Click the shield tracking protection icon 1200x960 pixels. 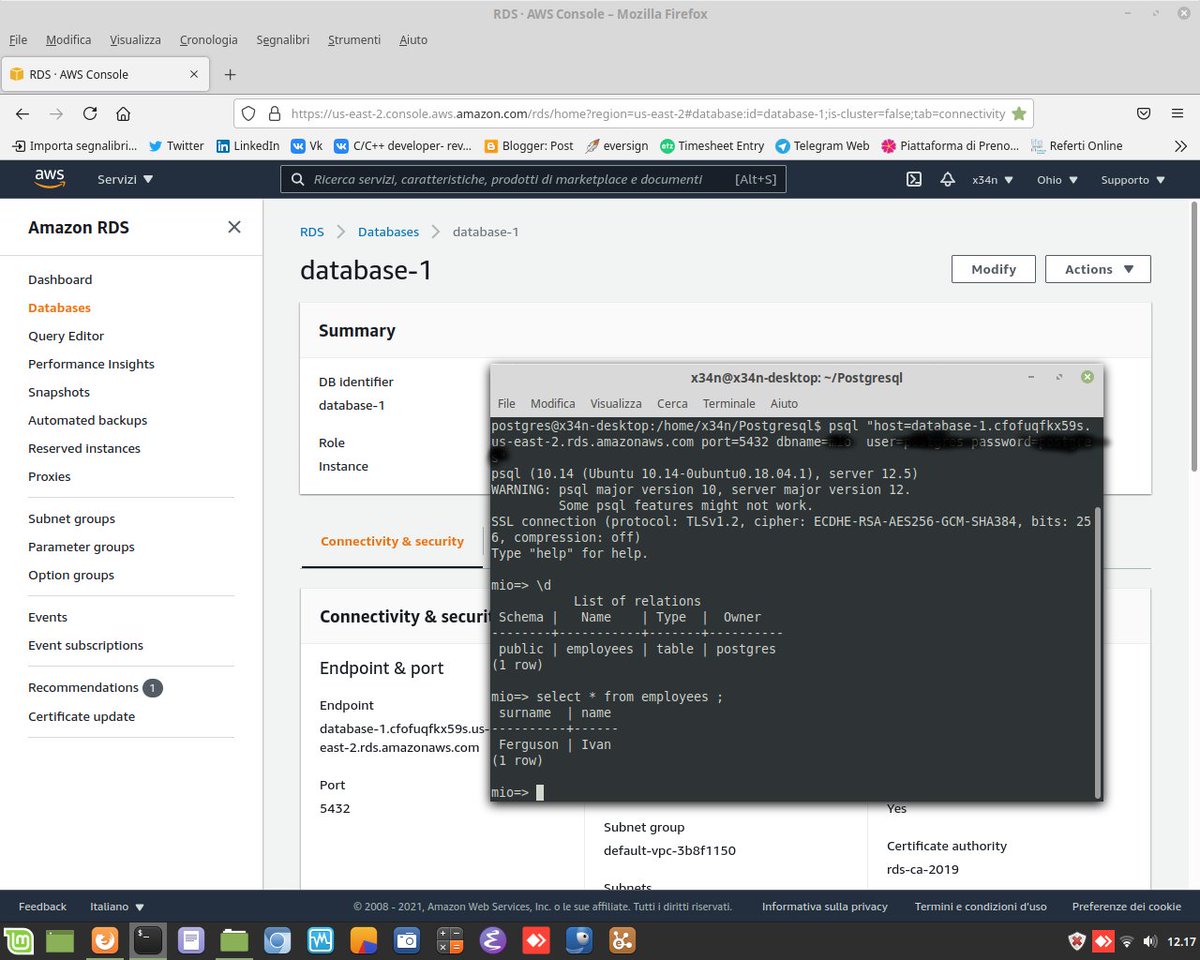(x=249, y=114)
